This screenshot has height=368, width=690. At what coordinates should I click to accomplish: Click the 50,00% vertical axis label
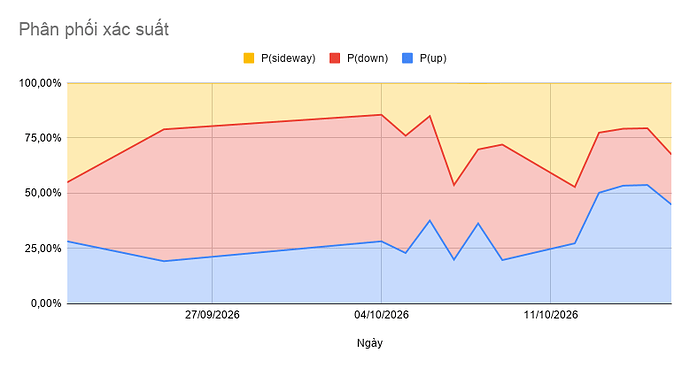coord(43,193)
